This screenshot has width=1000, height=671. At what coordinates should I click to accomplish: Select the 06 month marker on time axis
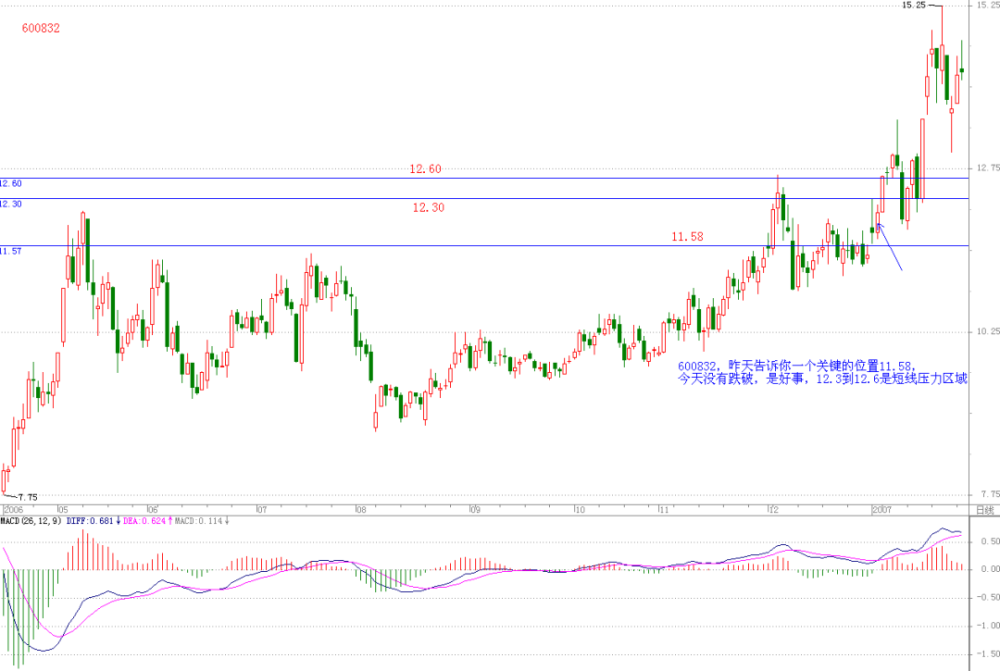tap(152, 510)
